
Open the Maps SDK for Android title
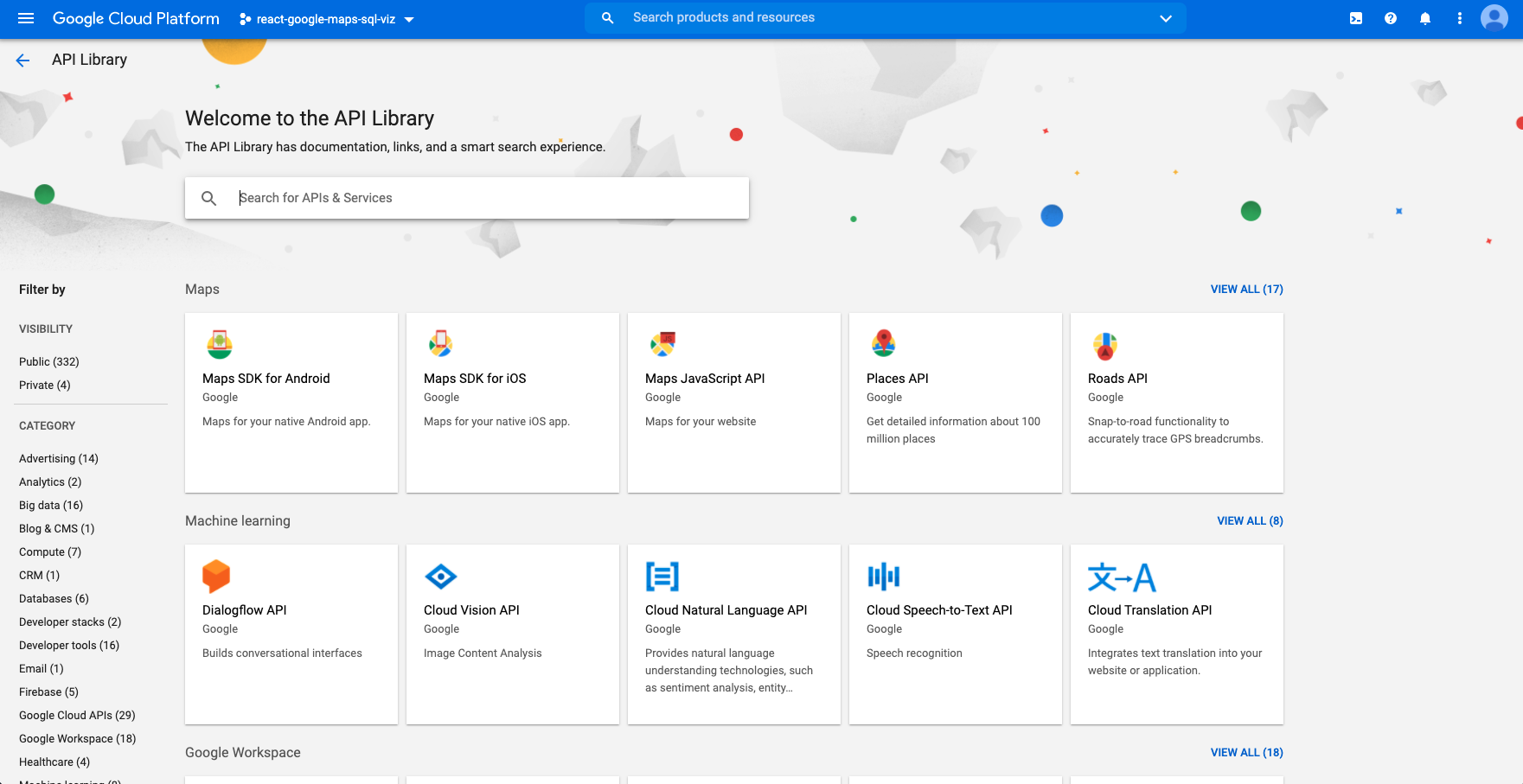click(266, 379)
